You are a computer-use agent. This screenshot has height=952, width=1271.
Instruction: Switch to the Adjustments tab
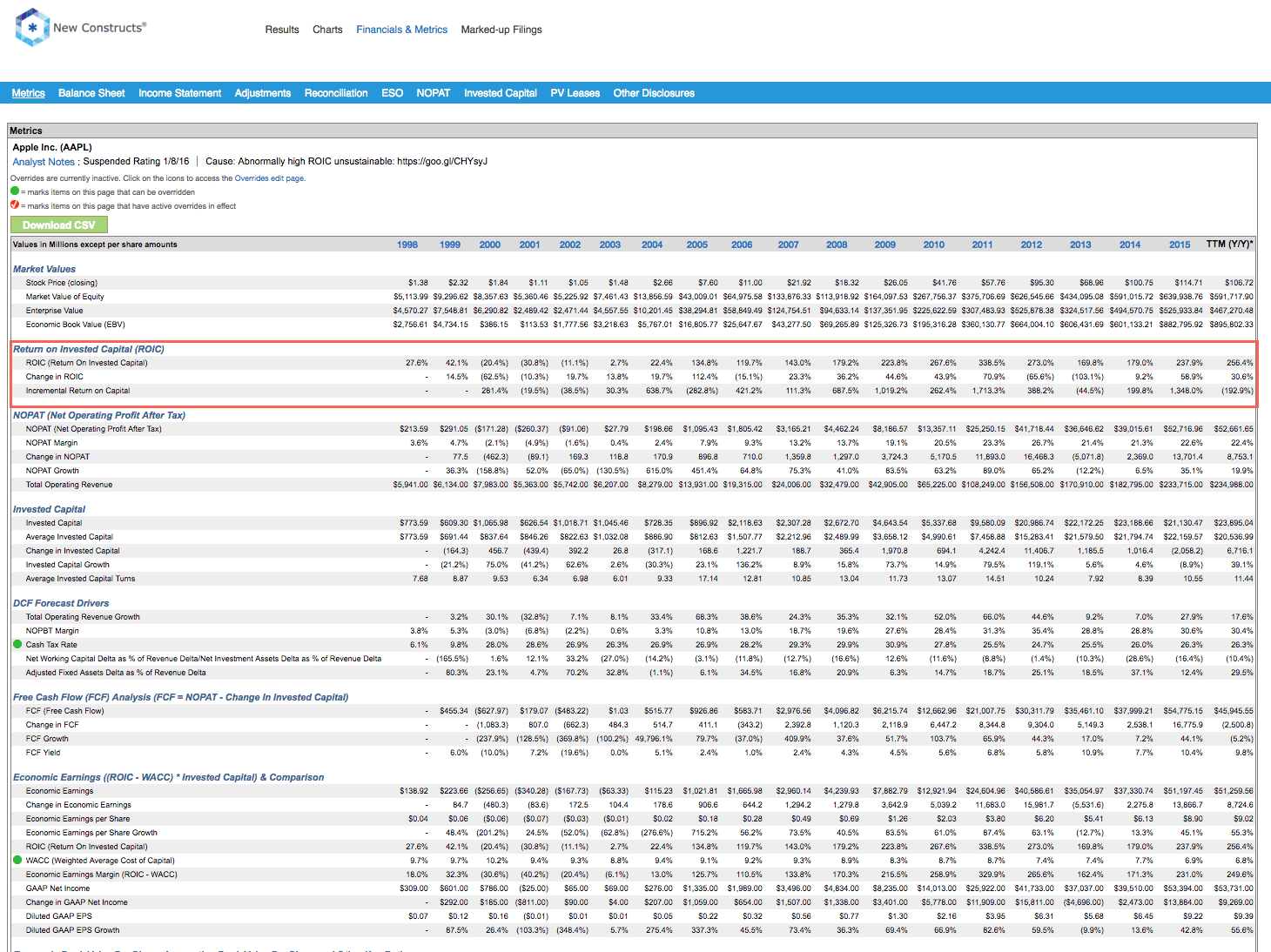[262, 93]
